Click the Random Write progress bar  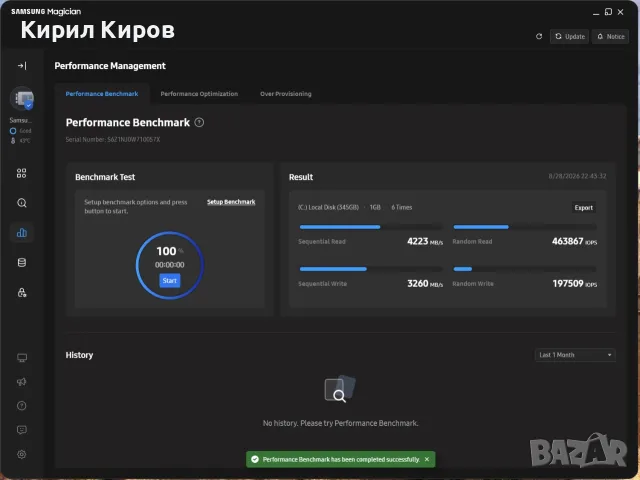click(x=525, y=269)
